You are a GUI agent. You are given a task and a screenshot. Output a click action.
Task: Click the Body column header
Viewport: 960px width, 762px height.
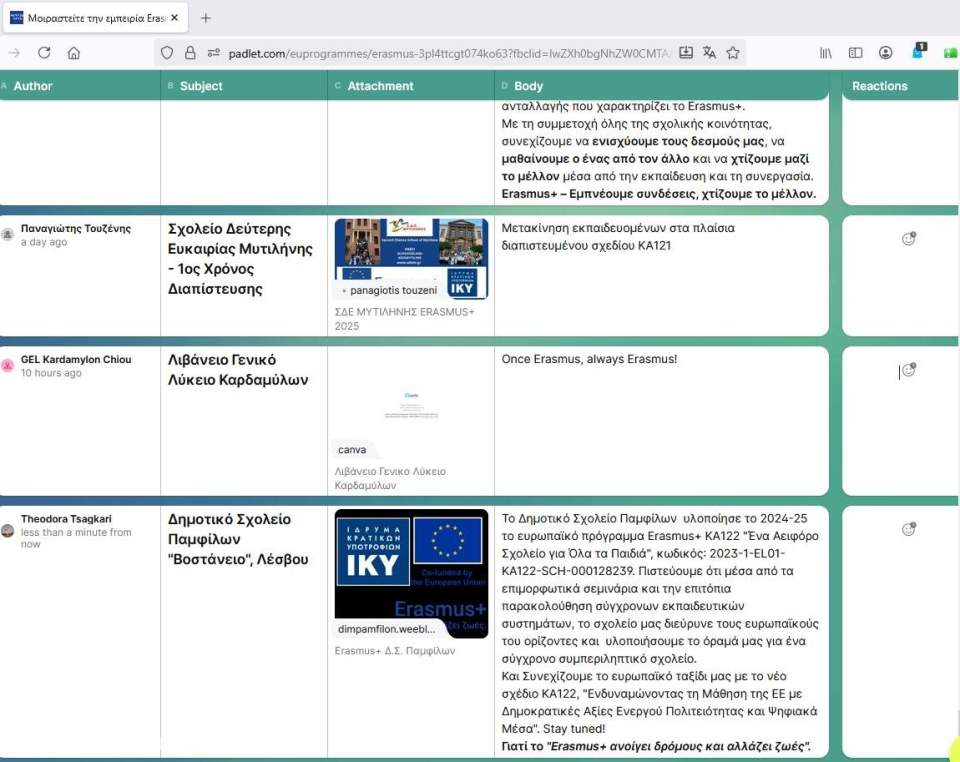(x=529, y=86)
